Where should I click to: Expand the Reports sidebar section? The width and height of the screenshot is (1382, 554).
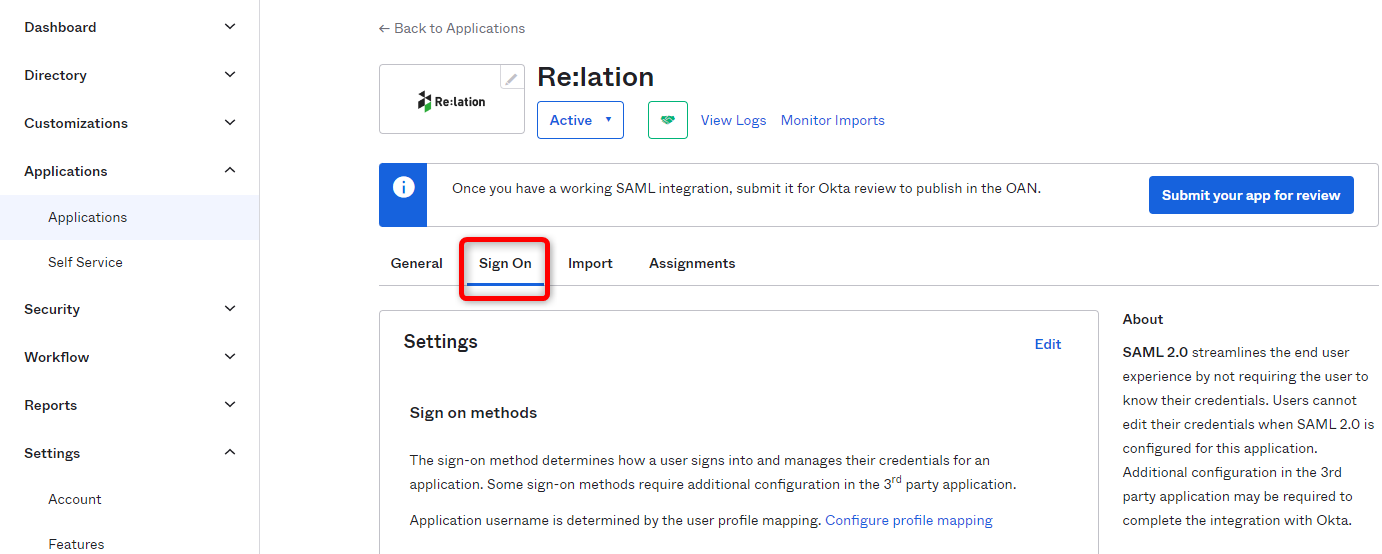coord(130,405)
